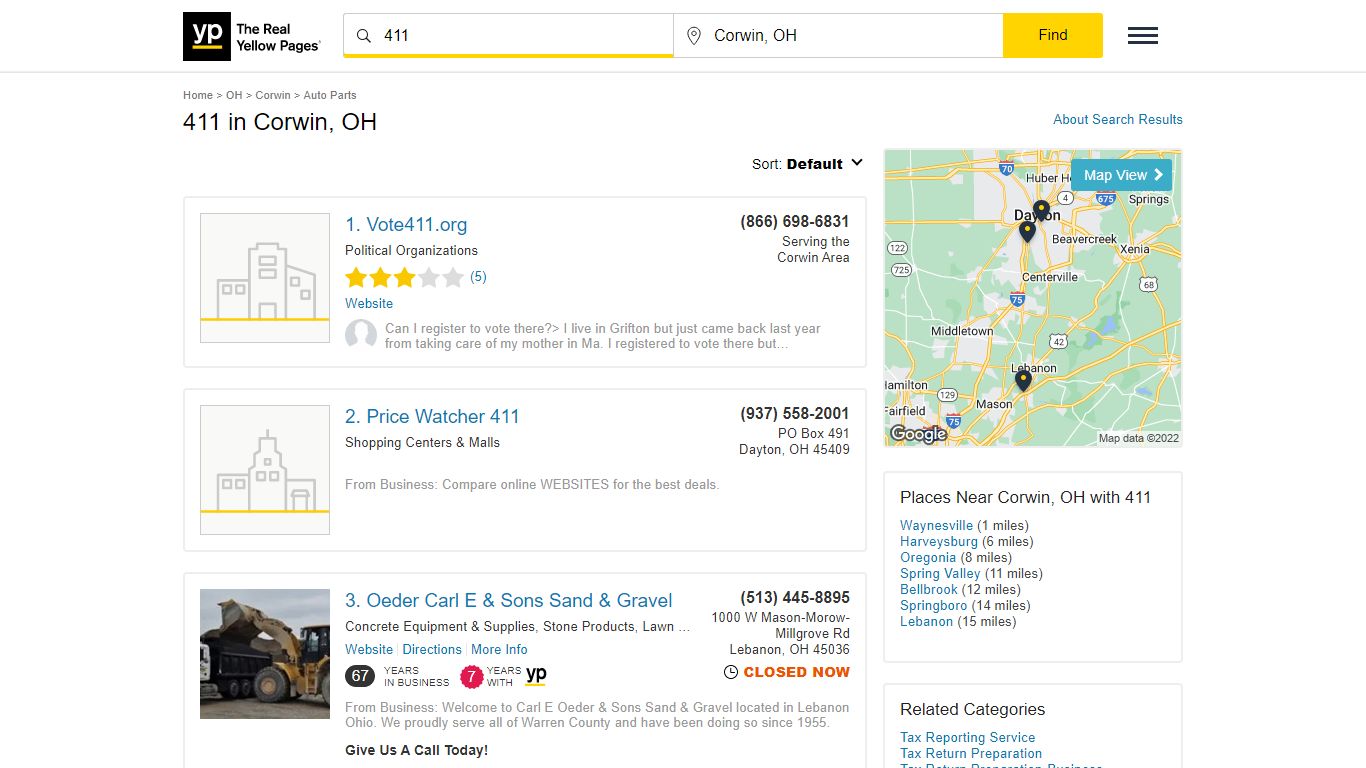Viewport: 1366px width, 768px height.
Task: Click phone number (513) 445-8895
Action: point(795,597)
